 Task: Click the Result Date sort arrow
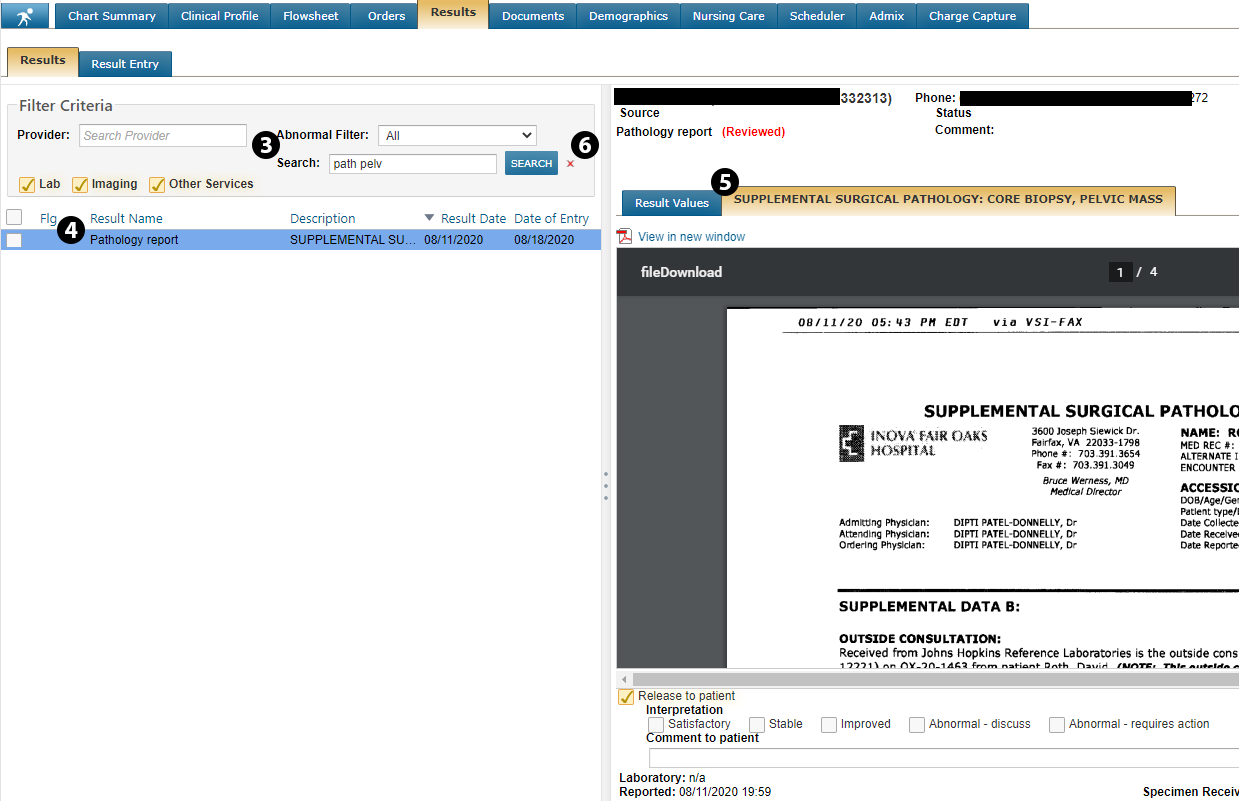430,218
